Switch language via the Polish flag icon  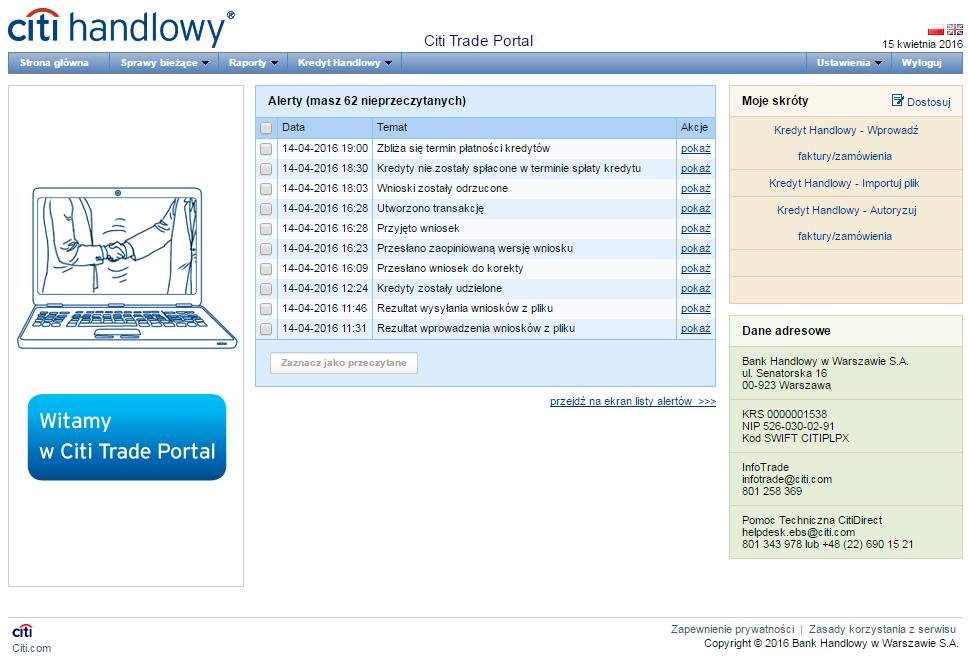935,30
